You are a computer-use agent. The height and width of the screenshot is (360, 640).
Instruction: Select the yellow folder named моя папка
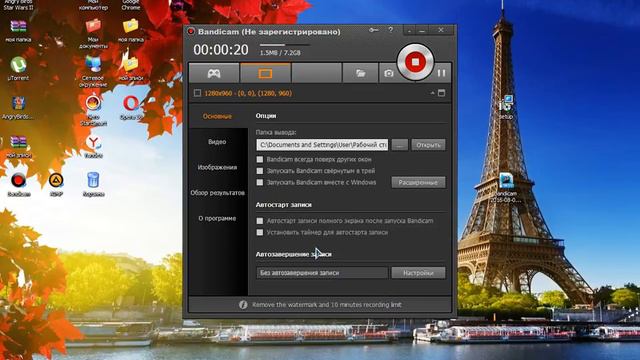tap(131, 31)
